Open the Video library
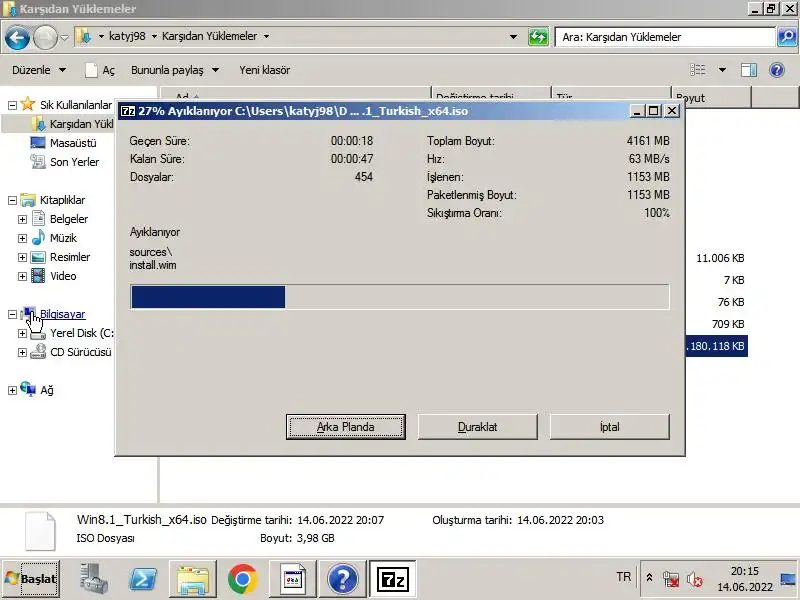Screen dimensions: 800x600 (x=63, y=276)
